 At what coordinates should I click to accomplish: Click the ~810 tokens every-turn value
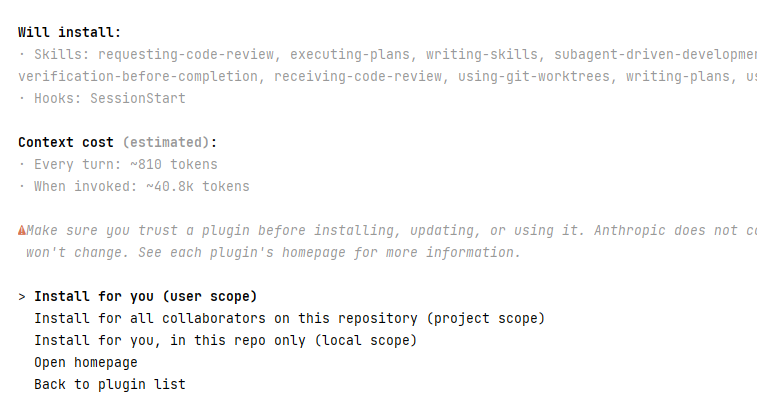[174, 165]
